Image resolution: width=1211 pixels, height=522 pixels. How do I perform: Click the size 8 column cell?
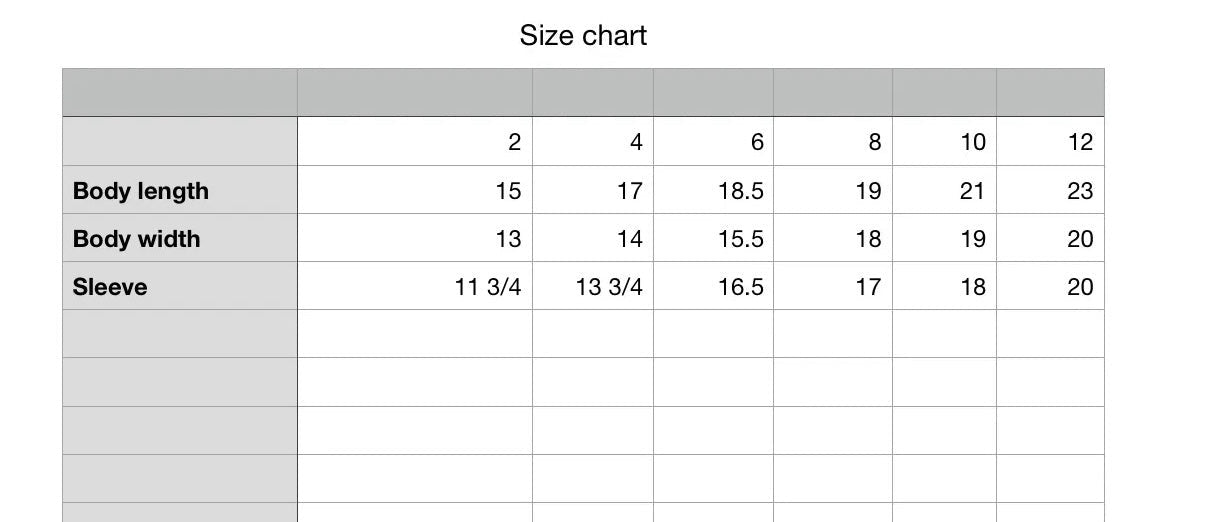coord(833,142)
